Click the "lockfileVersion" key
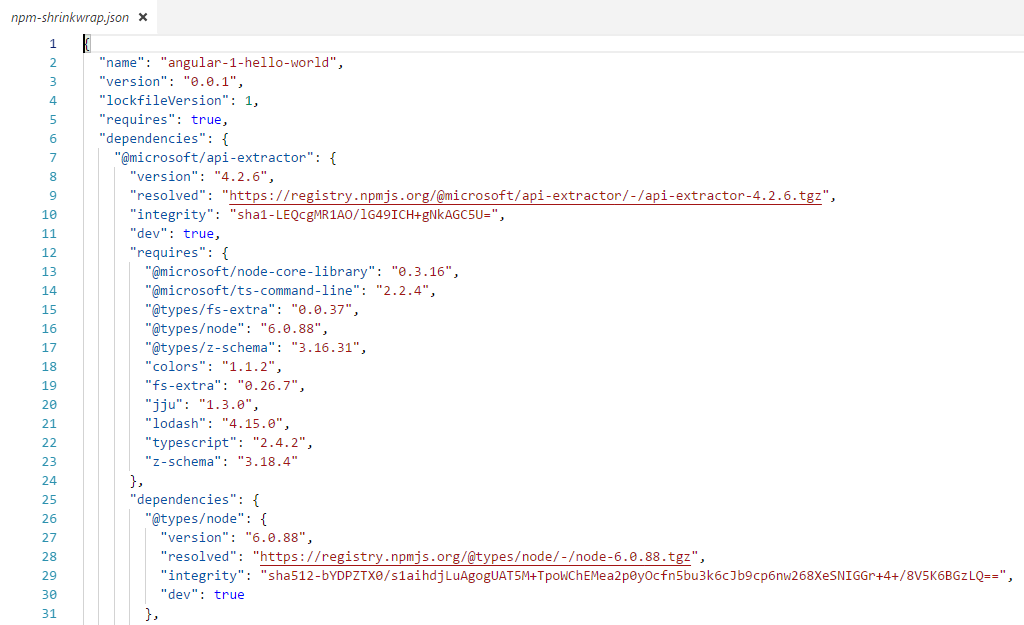This screenshot has width=1024, height=625. tap(160, 100)
